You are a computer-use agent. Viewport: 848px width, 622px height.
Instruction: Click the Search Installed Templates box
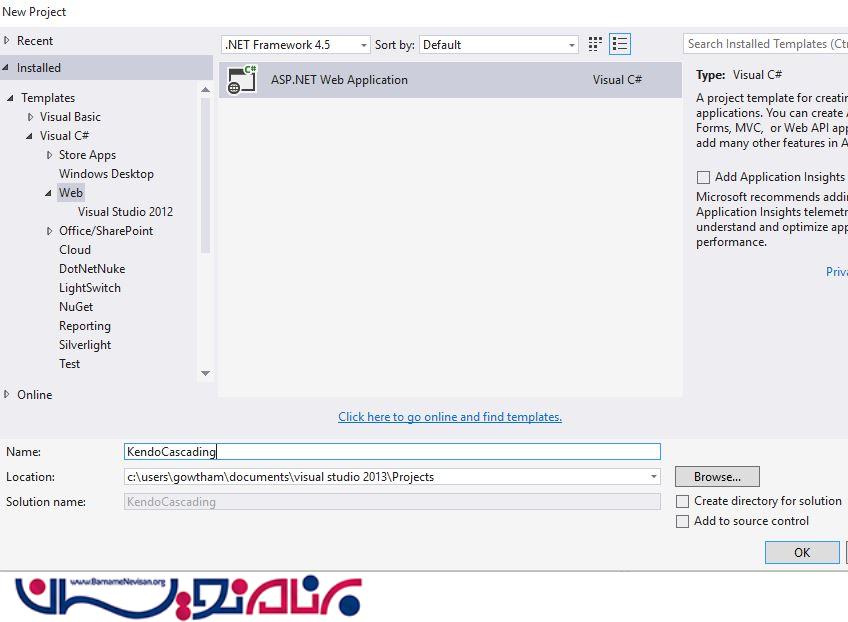click(766, 44)
